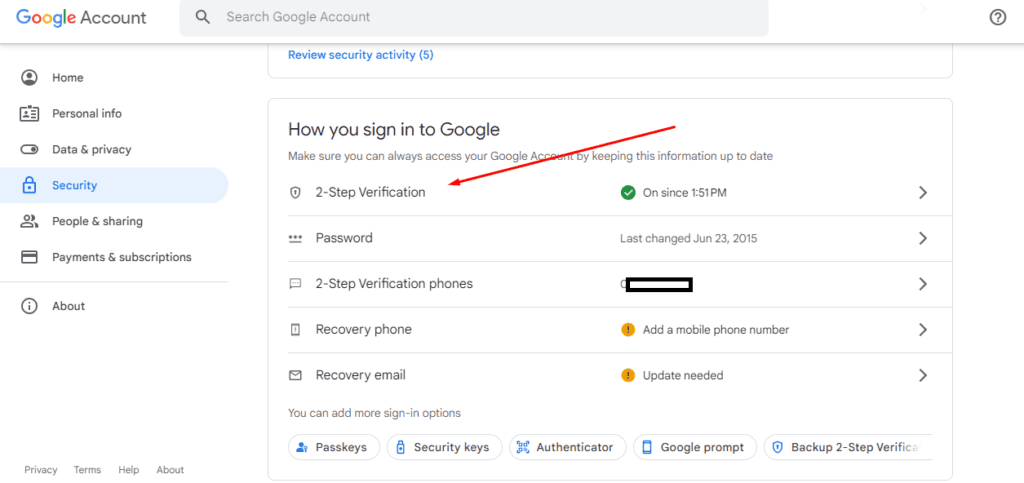Open People & sharing section
Screen dimensions: 1024x483
click(114, 221)
